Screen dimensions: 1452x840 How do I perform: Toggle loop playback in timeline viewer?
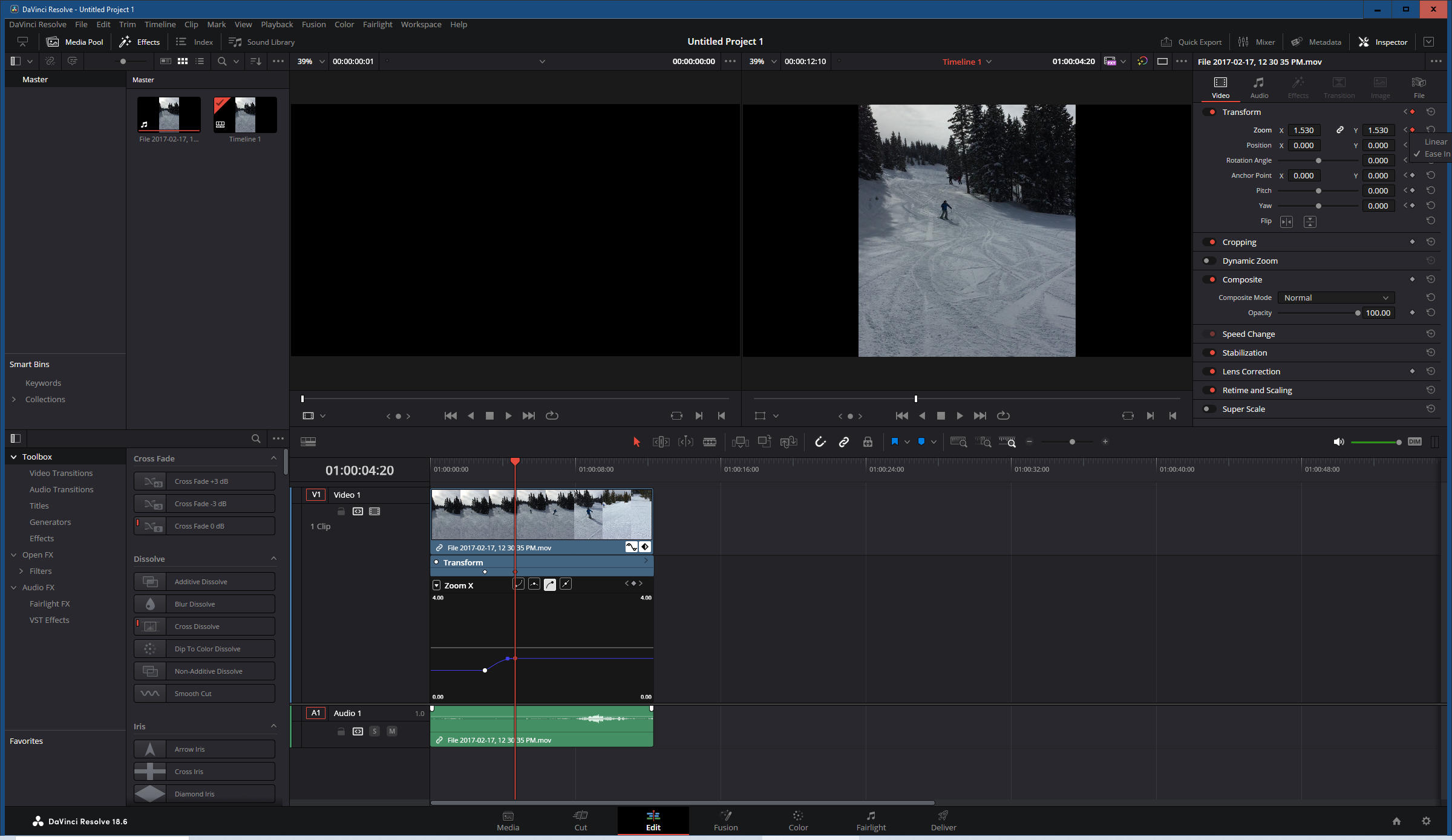1003,415
